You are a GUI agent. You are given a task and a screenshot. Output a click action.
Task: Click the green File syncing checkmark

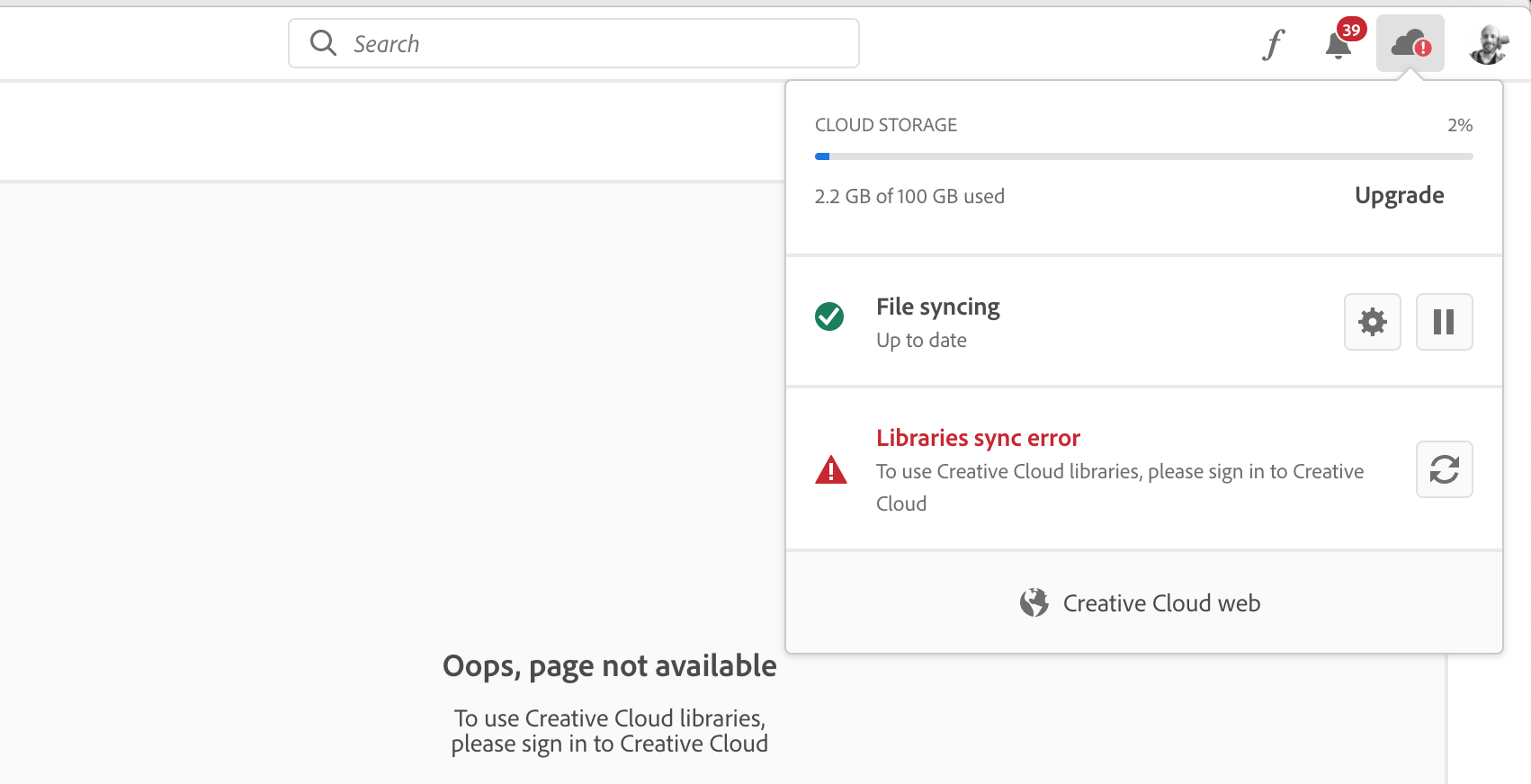pyautogui.click(x=829, y=316)
